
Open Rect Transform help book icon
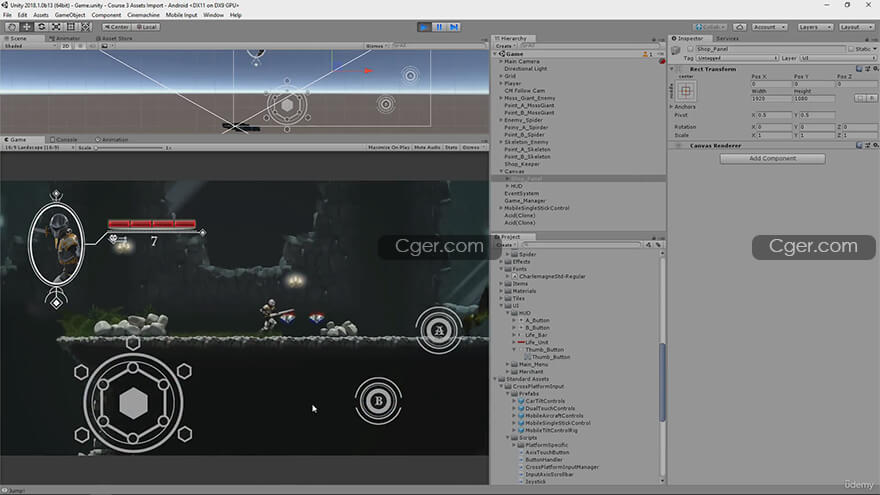[x=859, y=69]
